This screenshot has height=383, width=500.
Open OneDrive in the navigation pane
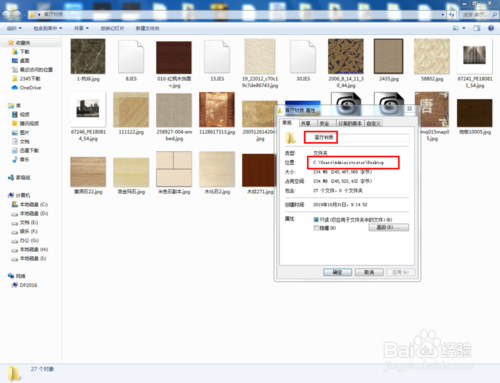pos(26,88)
